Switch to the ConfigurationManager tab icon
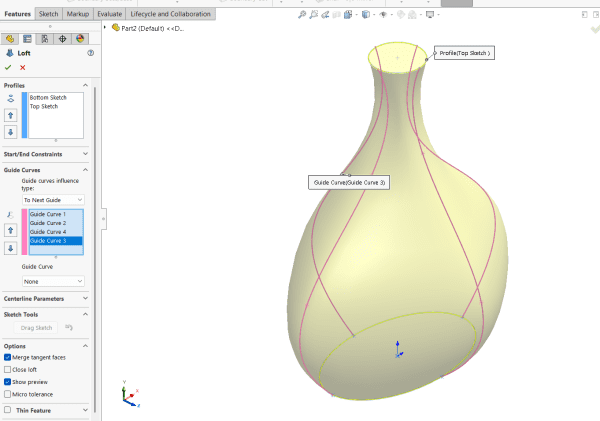Screen dimensions: 600x421 pos(45,38)
